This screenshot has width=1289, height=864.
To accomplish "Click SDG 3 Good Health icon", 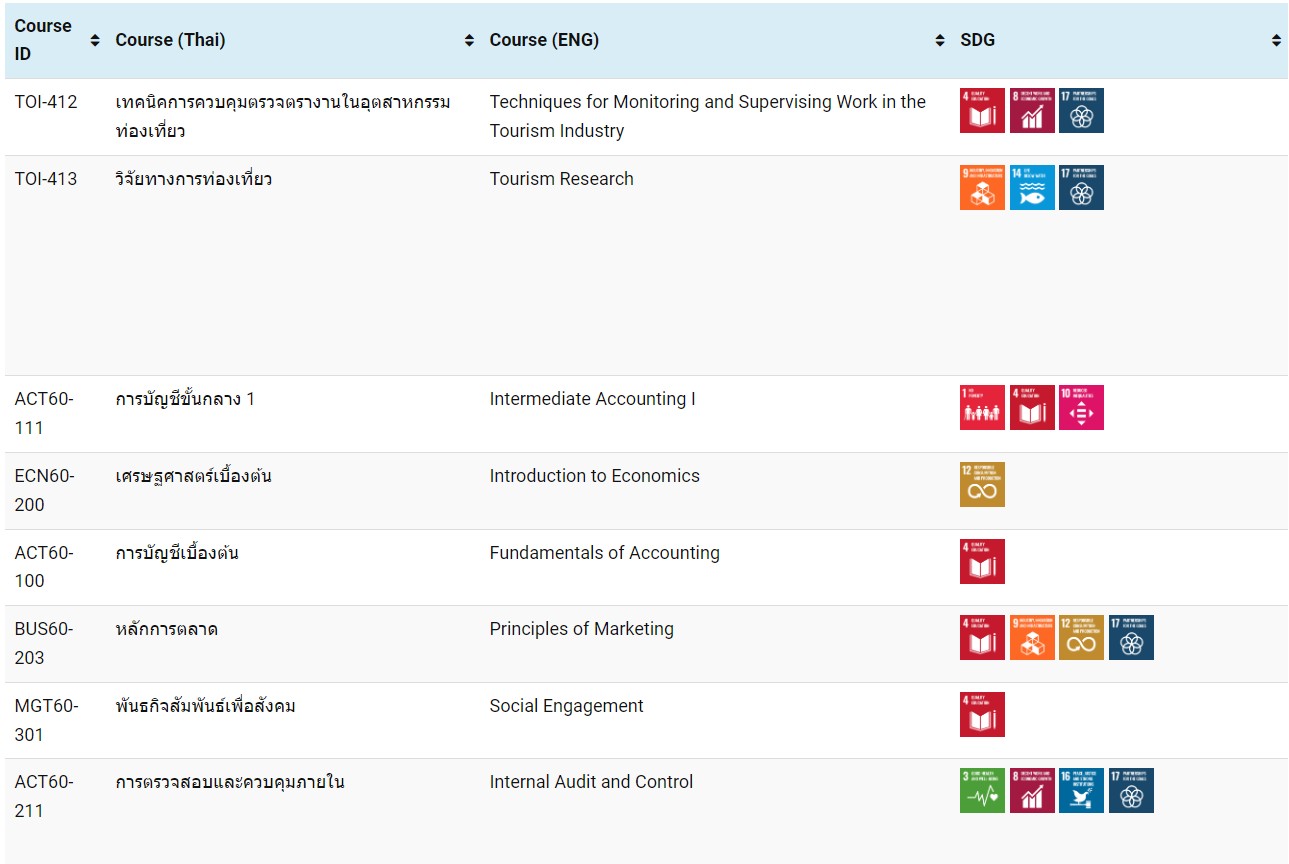I will [x=982, y=791].
